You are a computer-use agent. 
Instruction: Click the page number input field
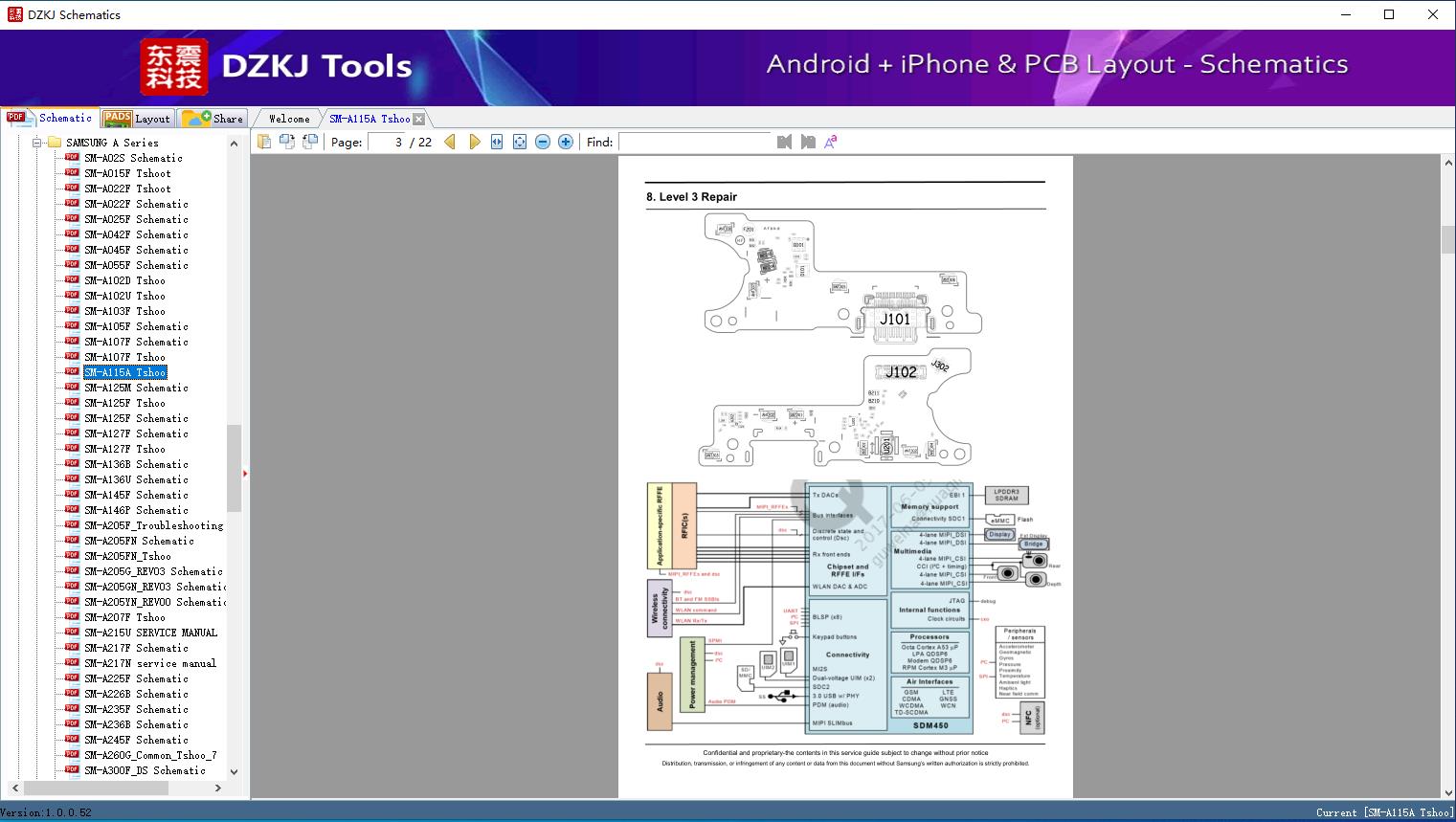pyautogui.click(x=387, y=142)
